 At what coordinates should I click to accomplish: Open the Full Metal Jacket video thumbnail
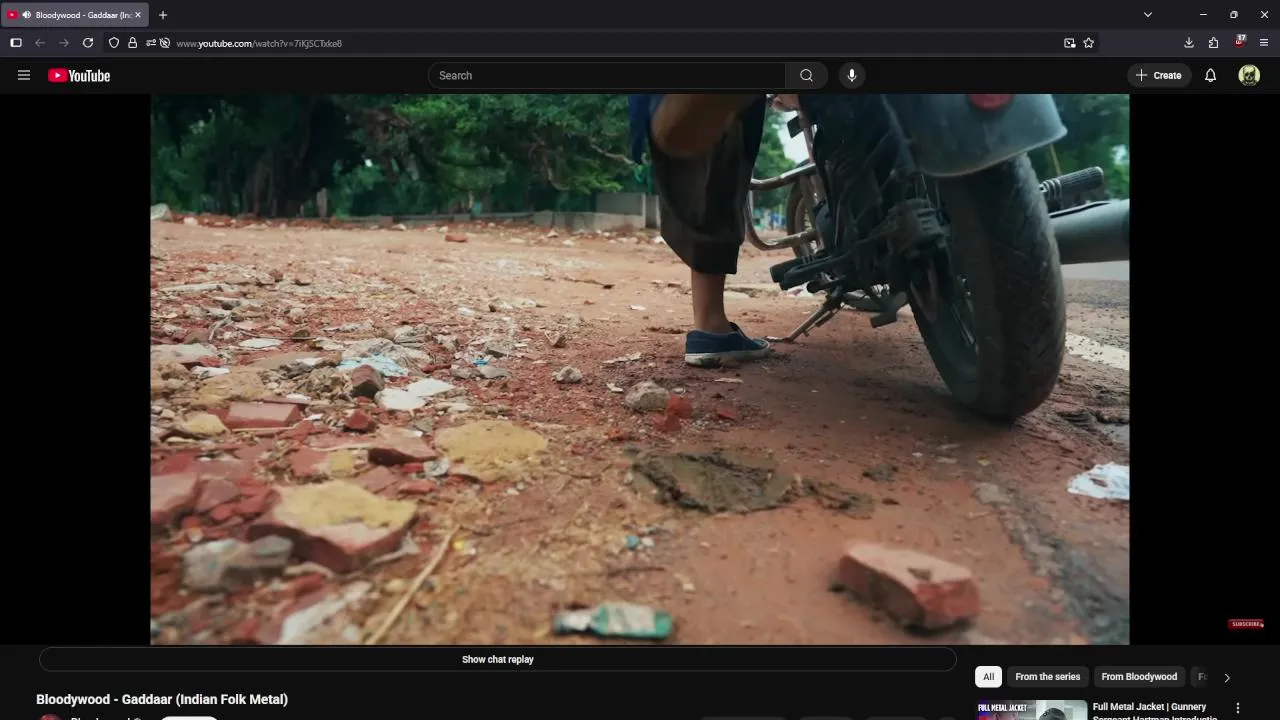[x=1031, y=710]
